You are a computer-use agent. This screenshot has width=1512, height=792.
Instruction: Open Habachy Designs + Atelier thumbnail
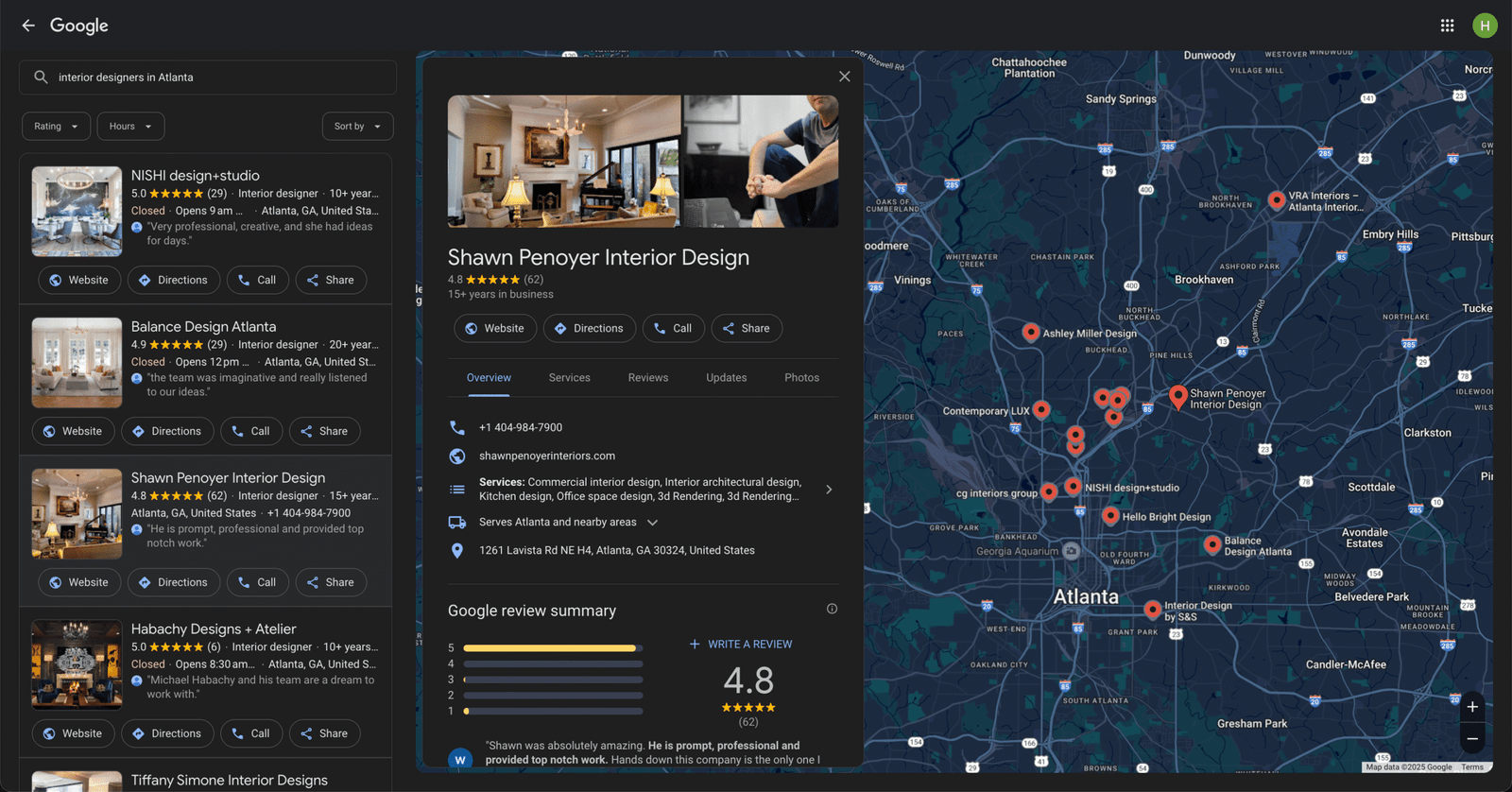coord(77,665)
